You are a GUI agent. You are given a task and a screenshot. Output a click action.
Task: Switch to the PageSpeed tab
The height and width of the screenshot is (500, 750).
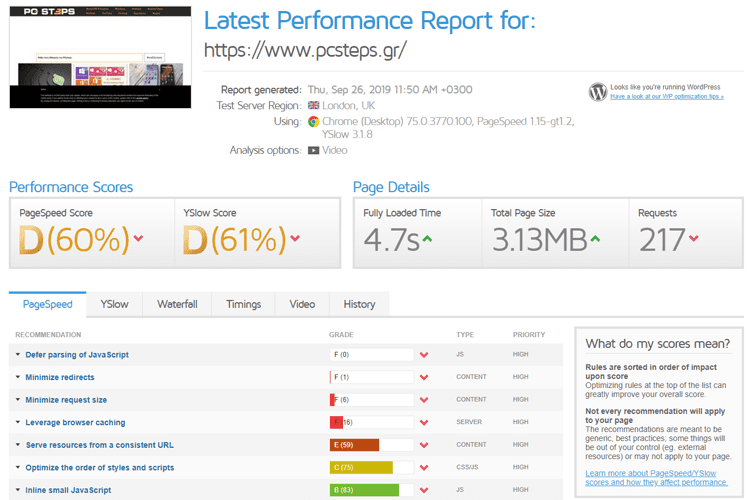pos(47,304)
